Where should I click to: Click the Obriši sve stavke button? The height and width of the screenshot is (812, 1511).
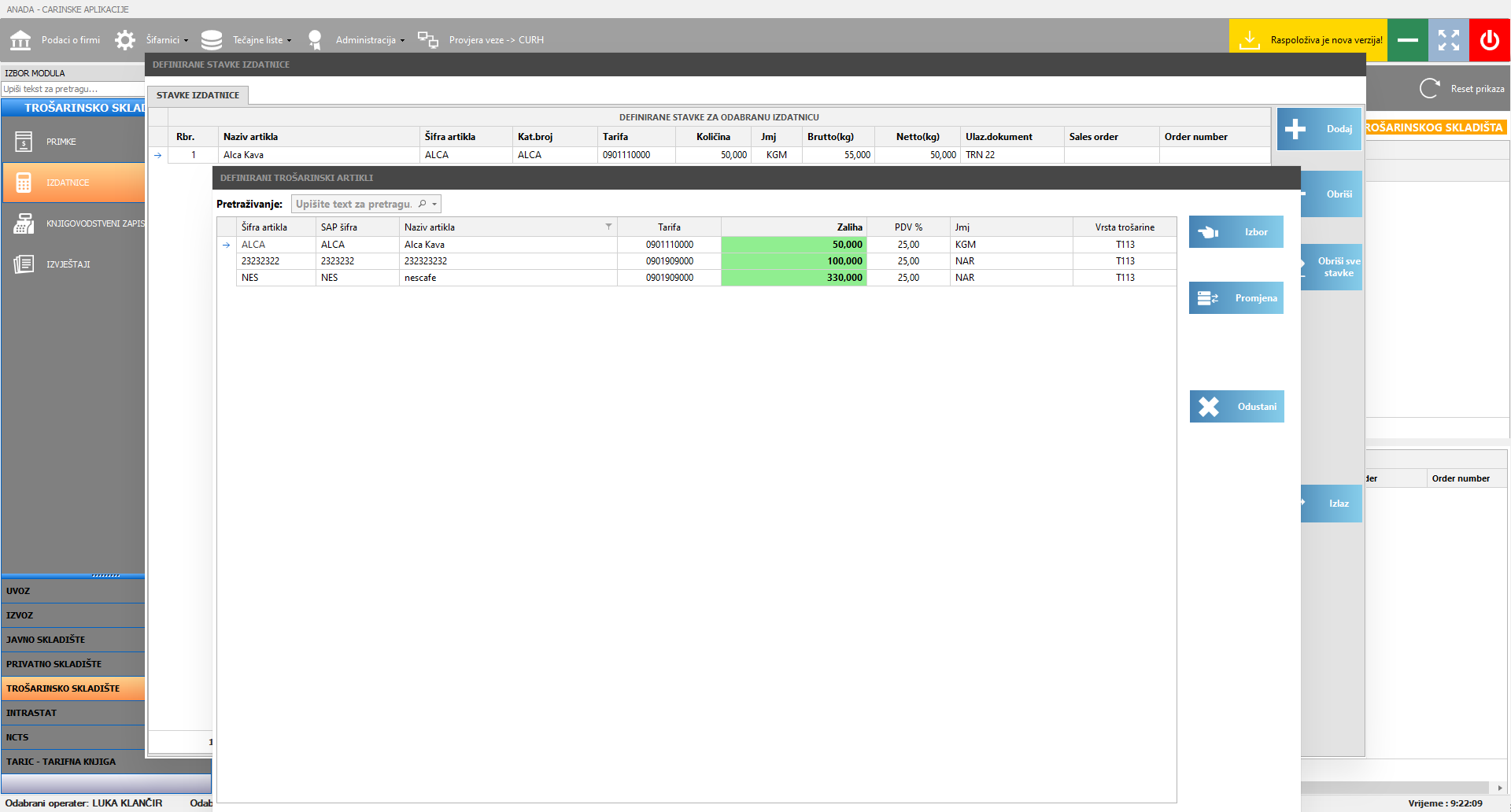(x=1332, y=268)
